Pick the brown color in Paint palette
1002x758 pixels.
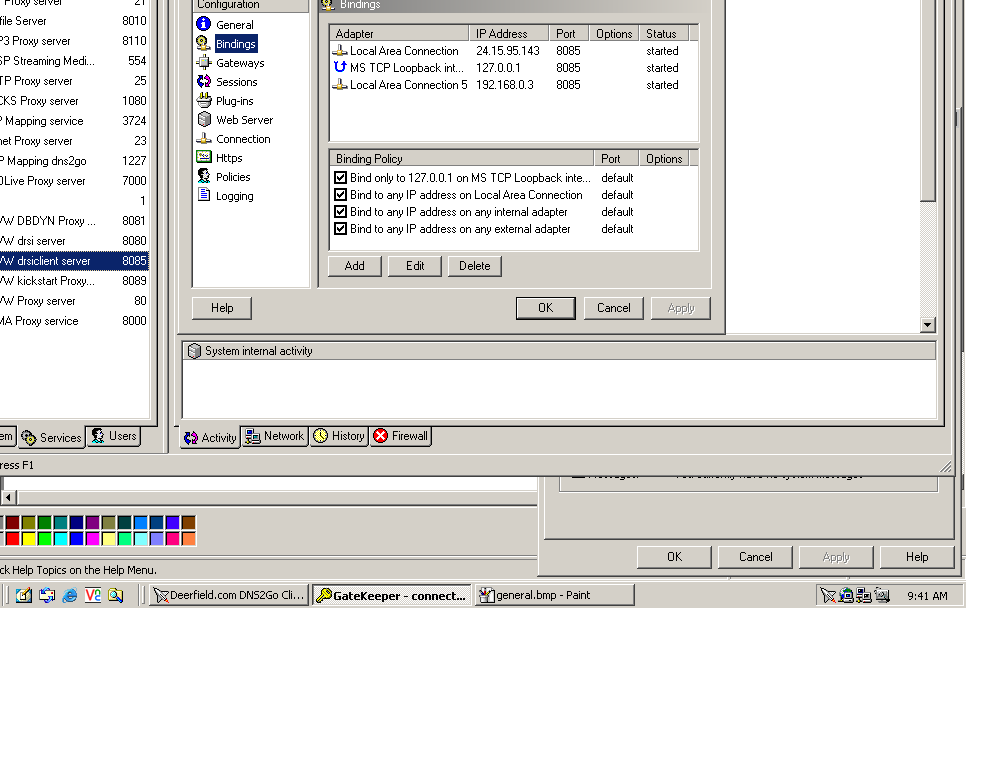(x=189, y=523)
